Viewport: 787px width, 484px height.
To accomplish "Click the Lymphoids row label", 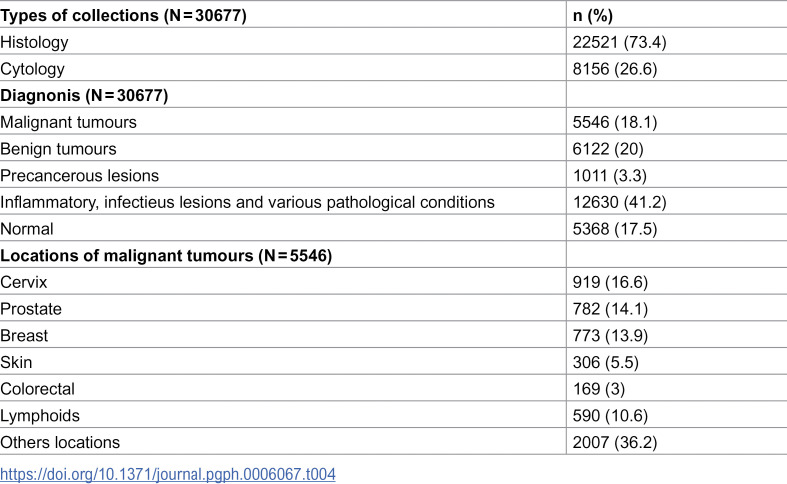I will (40, 416).
